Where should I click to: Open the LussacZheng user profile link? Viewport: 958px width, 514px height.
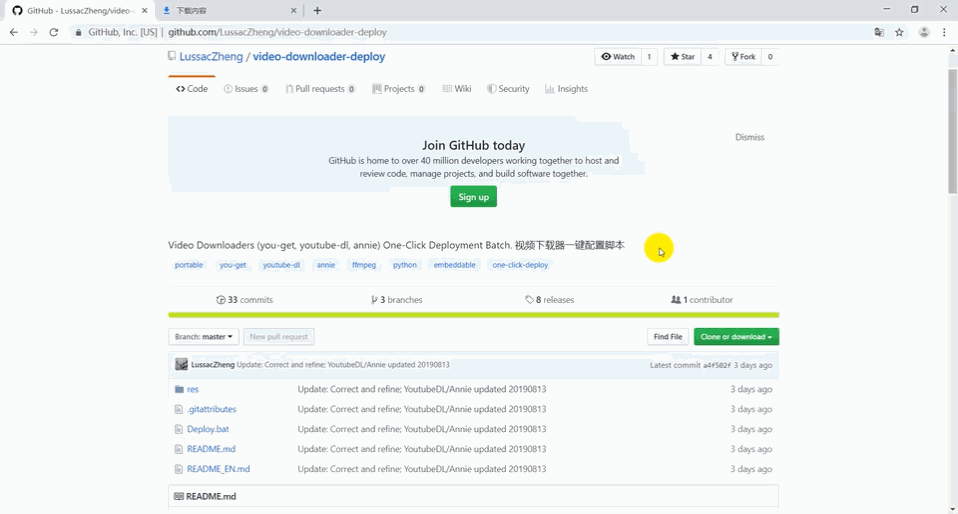pos(211,56)
